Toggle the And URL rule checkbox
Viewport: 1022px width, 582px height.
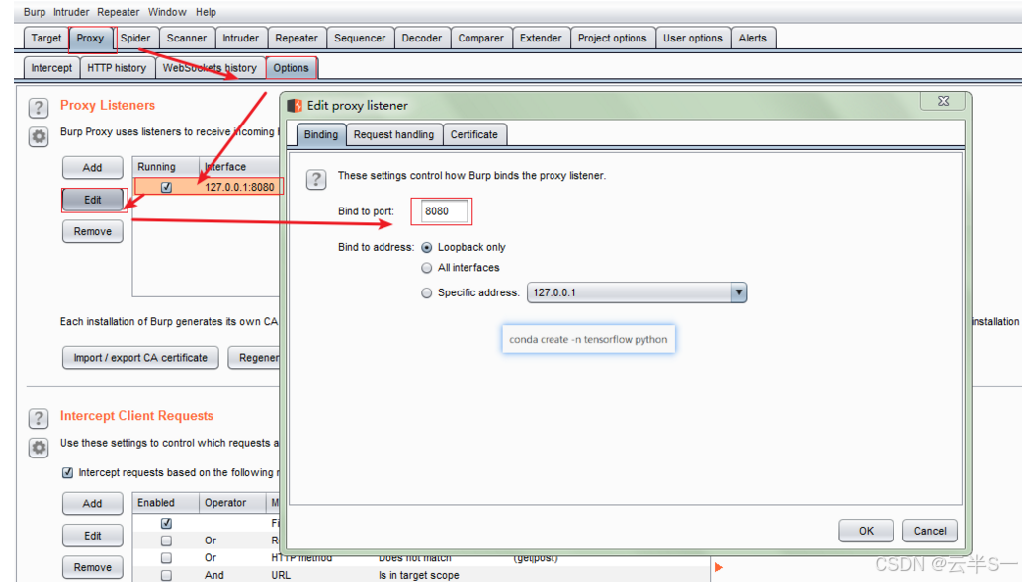point(166,575)
